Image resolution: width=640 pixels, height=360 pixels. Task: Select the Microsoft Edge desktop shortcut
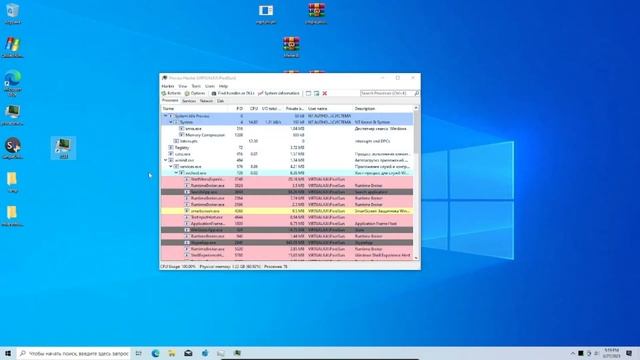(x=13, y=83)
